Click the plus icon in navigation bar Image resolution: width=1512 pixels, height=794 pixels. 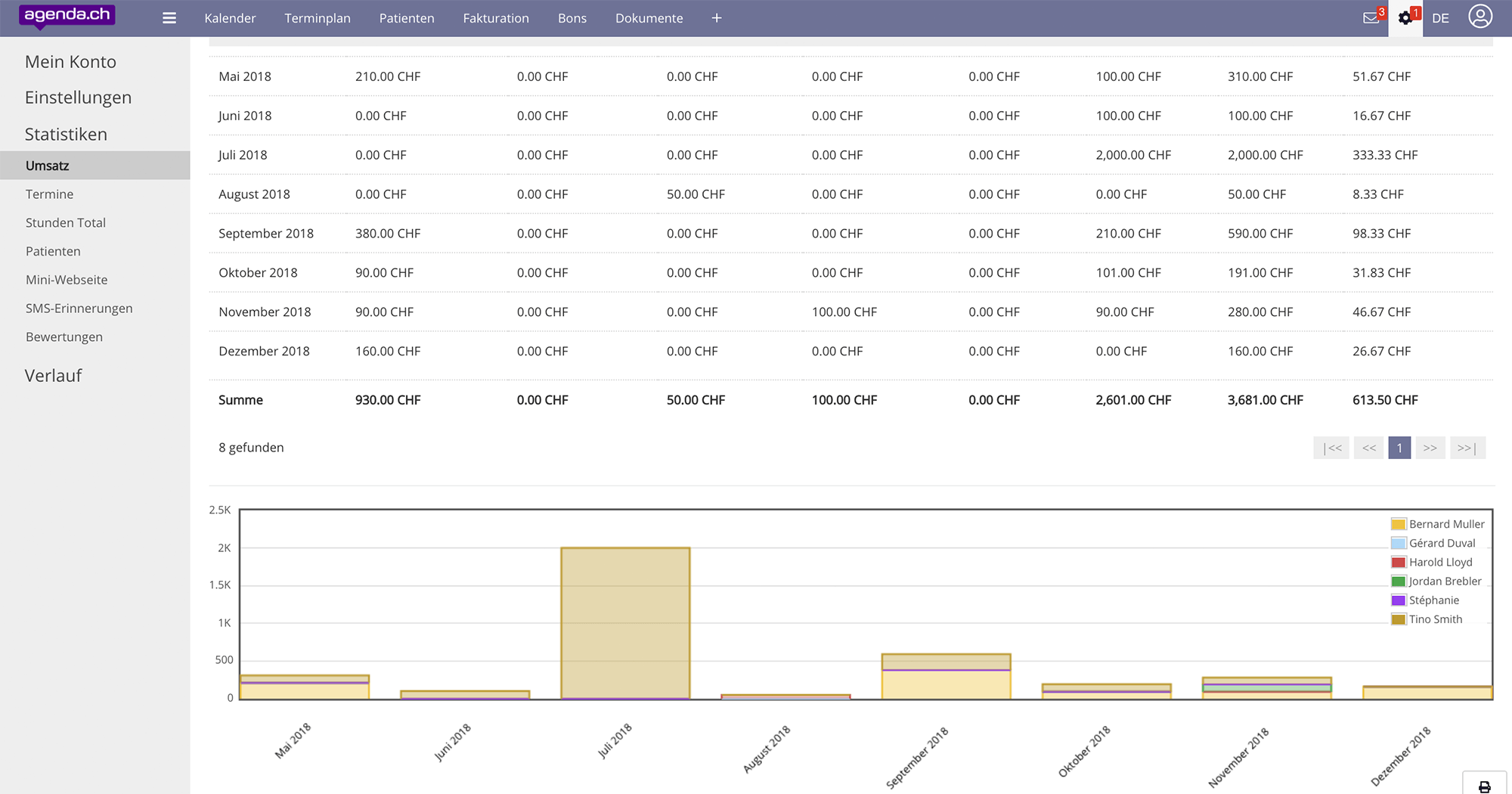tap(717, 18)
